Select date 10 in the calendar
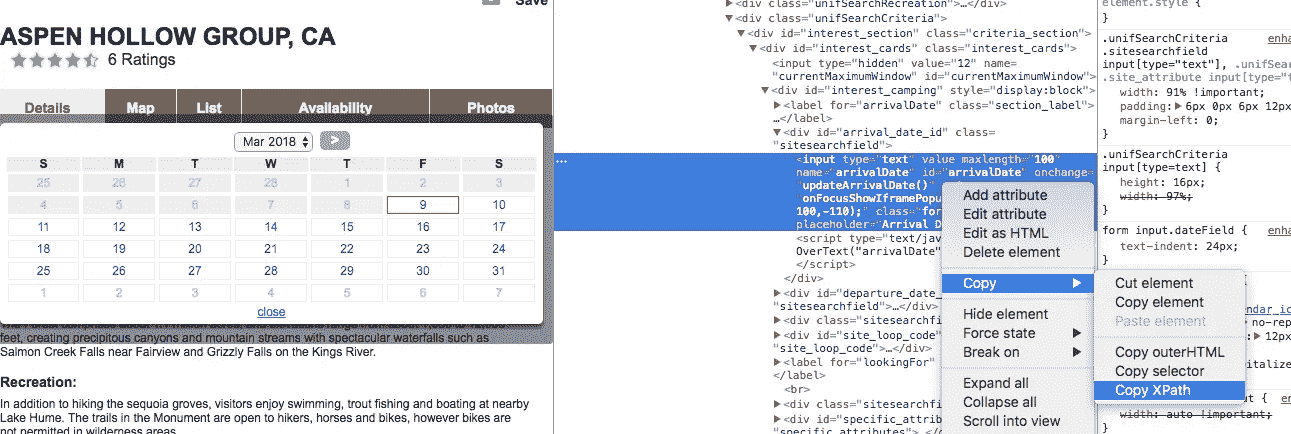This screenshot has height=434, width=1291. pos(499,205)
